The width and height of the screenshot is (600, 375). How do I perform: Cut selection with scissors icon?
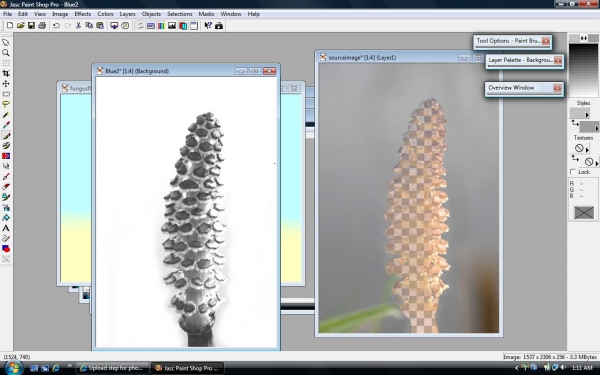[x=78, y=26]
